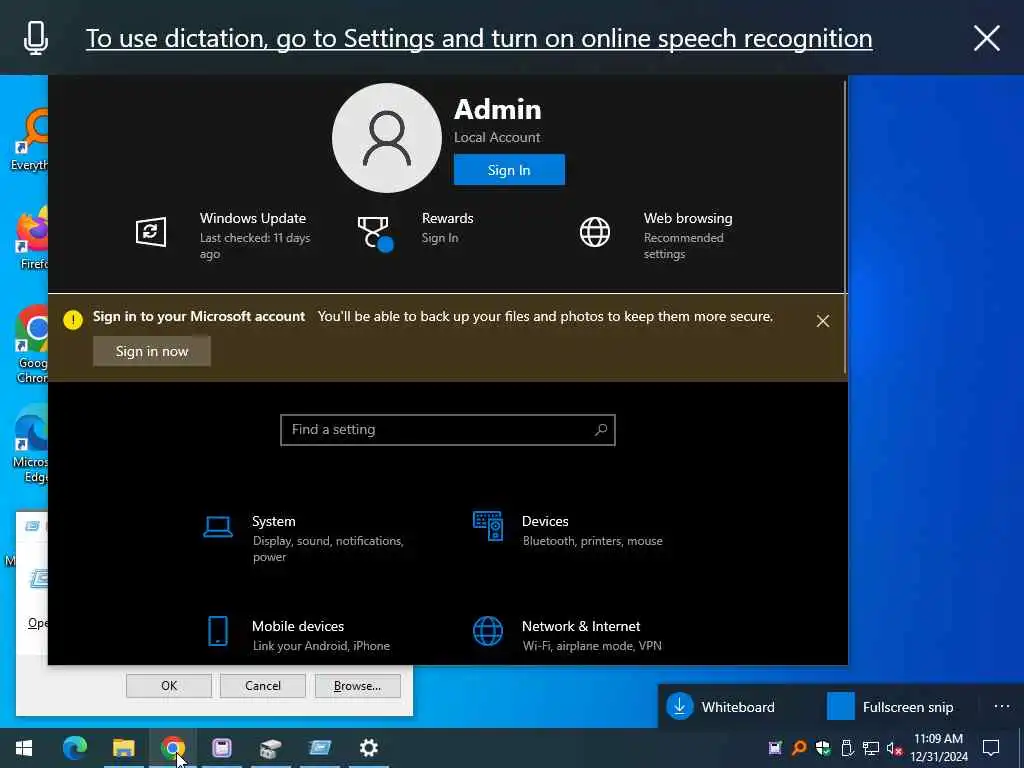Click the Safely Remove Hardware USB tray icon
1024x768 pixels.
847,748
